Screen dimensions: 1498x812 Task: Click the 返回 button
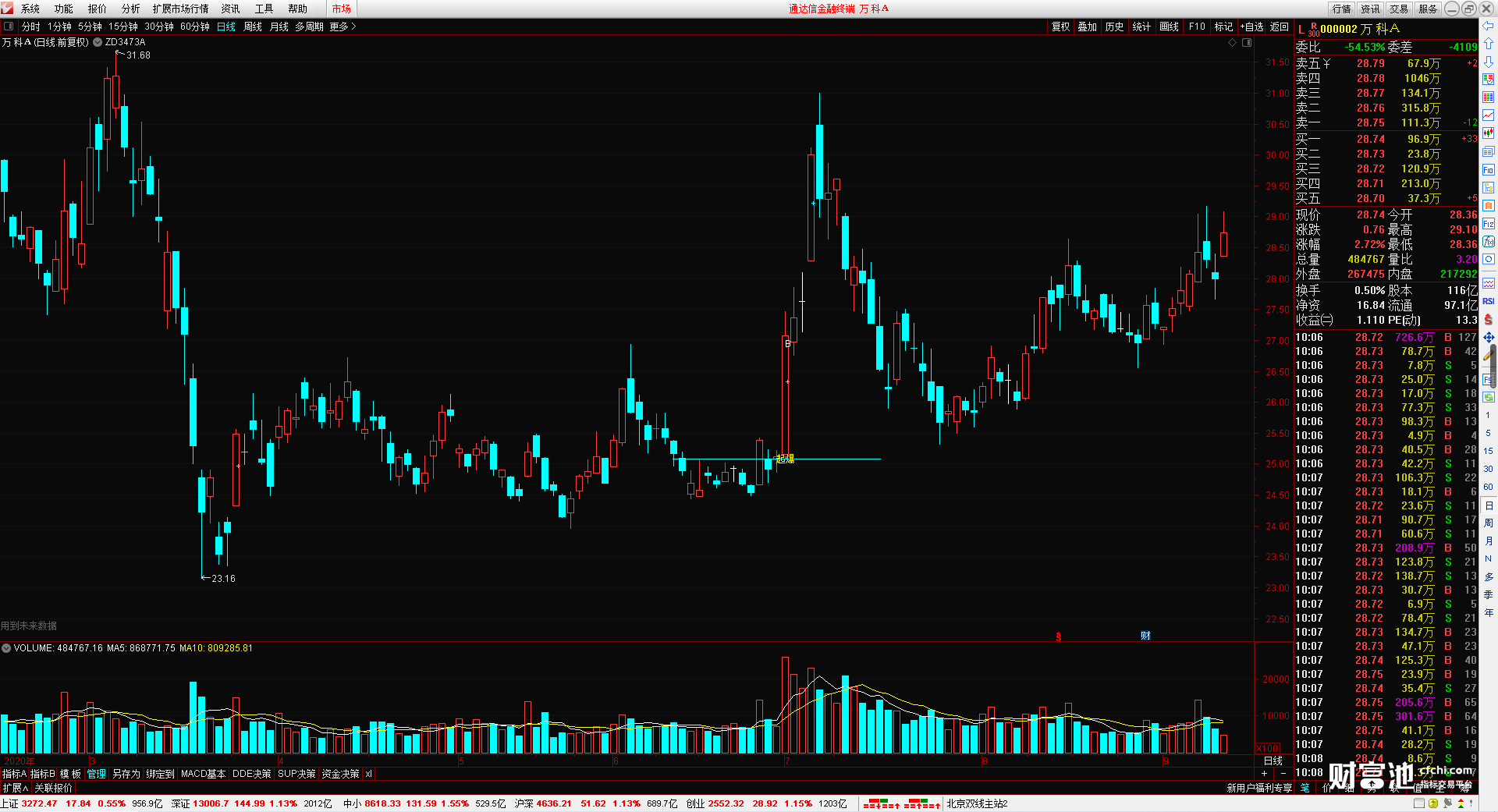coord(1280,27)
